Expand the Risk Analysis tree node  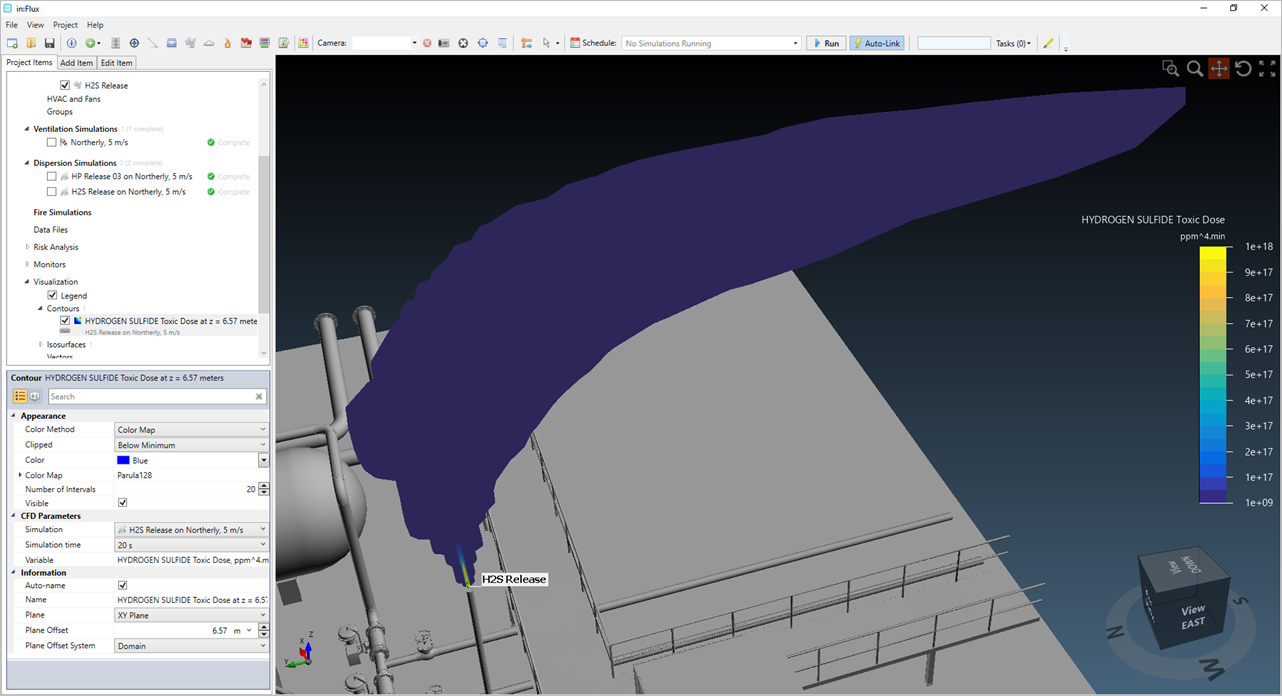coord(28,247)
